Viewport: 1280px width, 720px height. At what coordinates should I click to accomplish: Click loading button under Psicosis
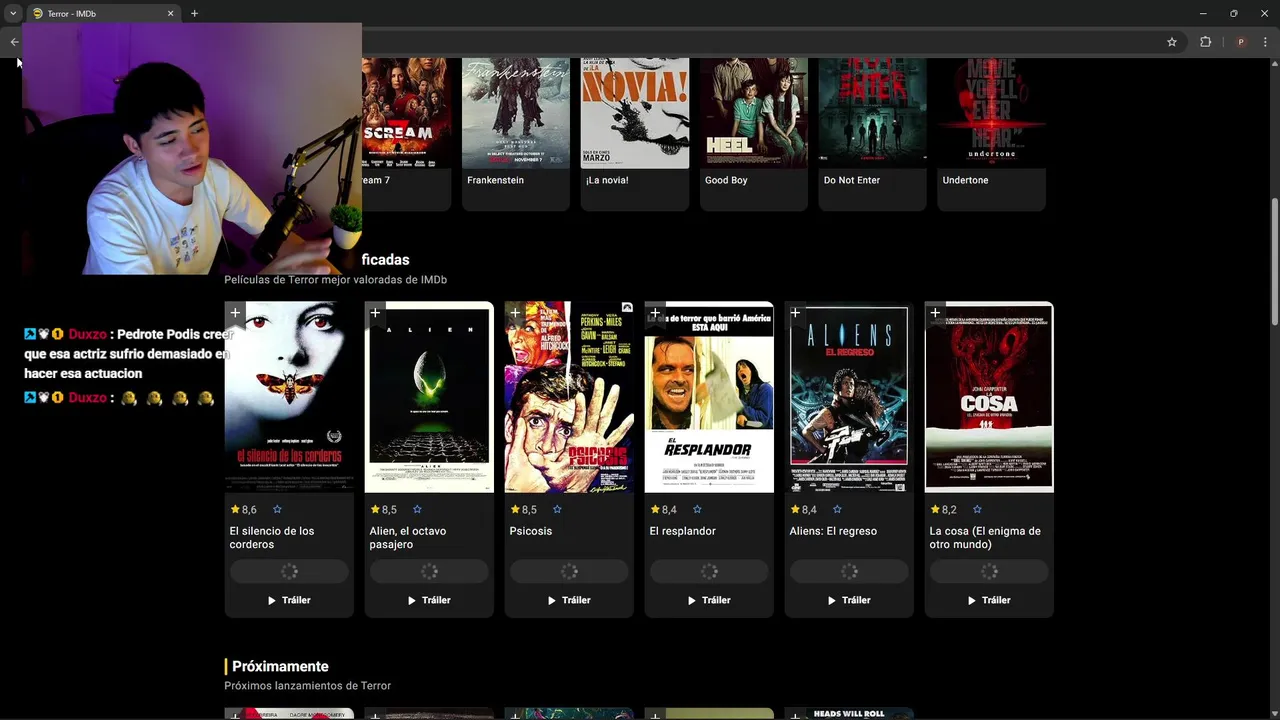(569, 572)
